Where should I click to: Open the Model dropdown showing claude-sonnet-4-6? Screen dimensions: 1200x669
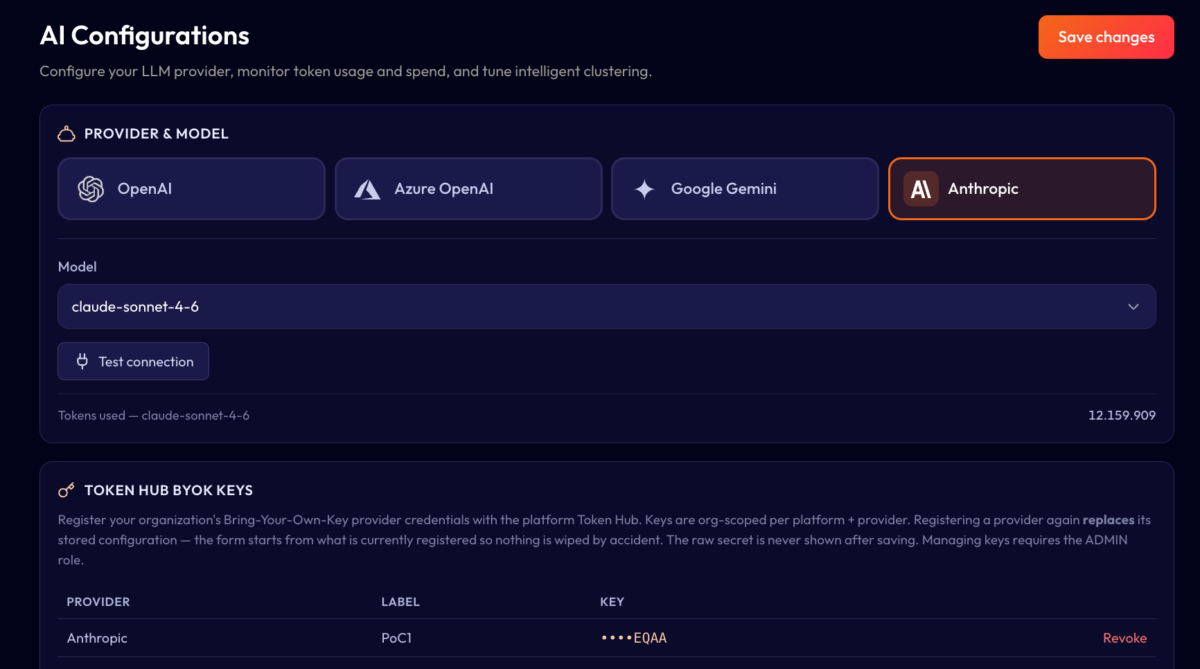[x=607, y=307]
